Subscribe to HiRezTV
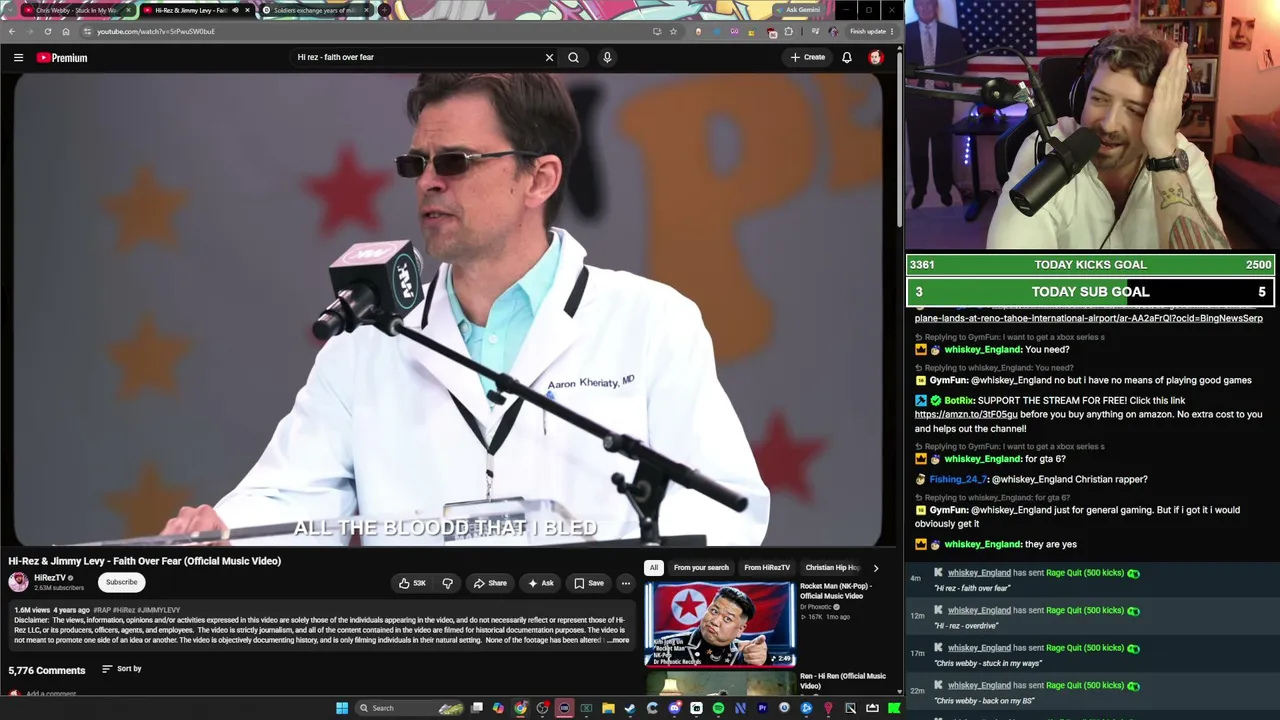Image resolution: width=1280 pixels, height=720 pixels. click(x=122, y=582)
